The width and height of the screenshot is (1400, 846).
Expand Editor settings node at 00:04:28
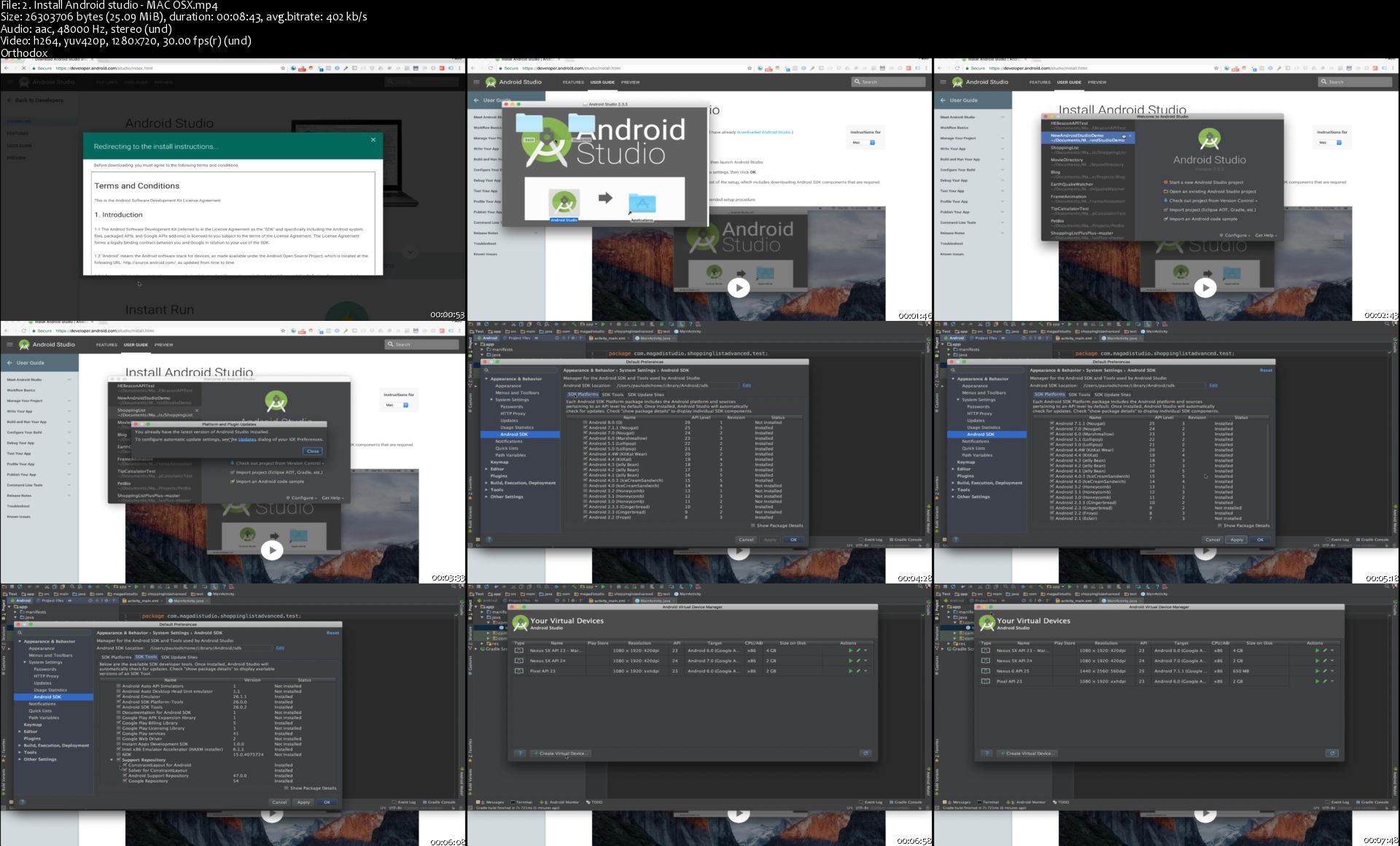coord(487,469)
